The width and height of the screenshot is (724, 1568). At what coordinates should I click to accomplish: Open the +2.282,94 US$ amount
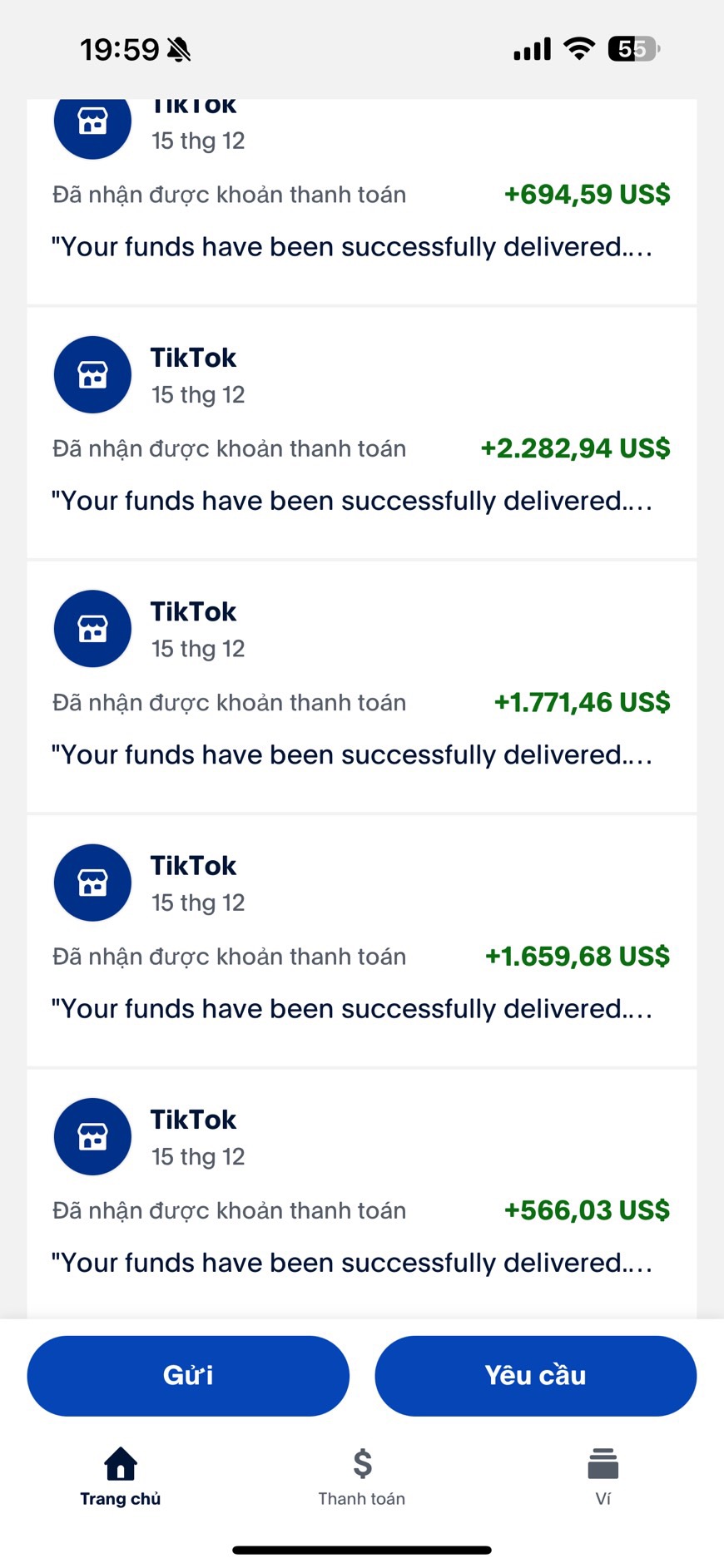pos(575,448)
